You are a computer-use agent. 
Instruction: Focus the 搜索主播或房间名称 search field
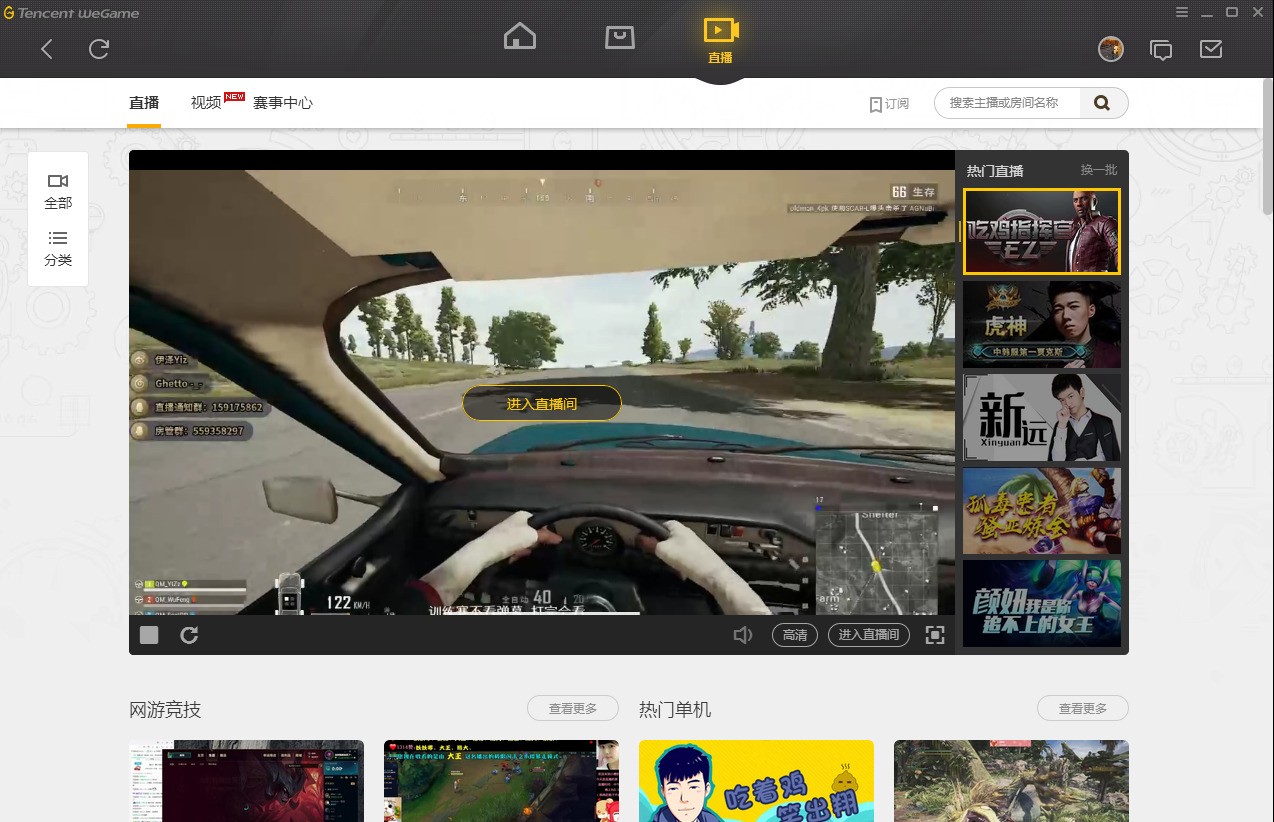1007,103
